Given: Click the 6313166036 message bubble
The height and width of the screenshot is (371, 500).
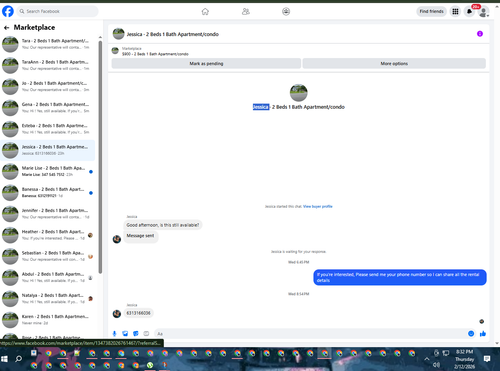Looking at the screenshot, I should pos(138,313).
